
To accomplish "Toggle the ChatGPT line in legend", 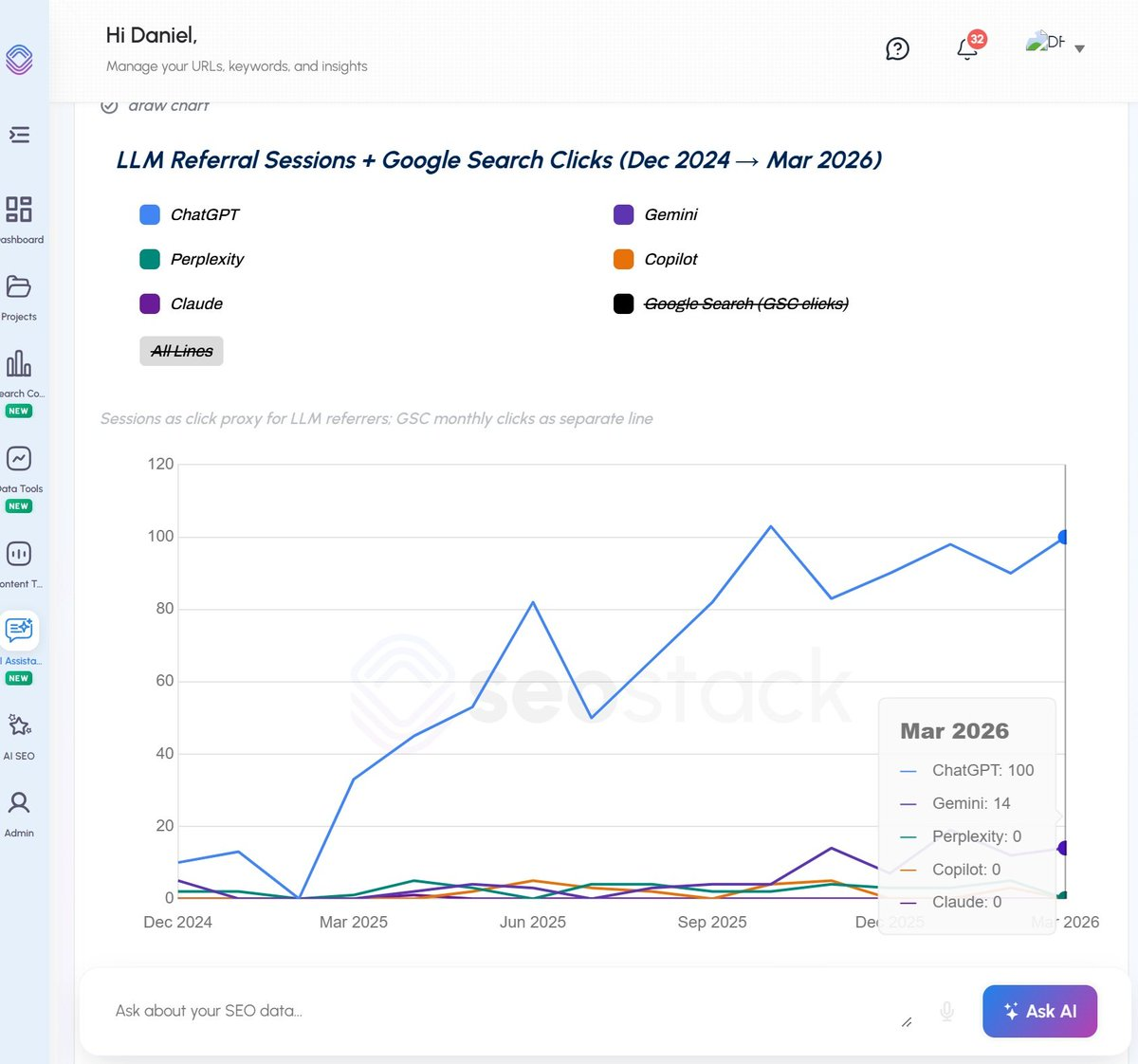I will [204, 215].
